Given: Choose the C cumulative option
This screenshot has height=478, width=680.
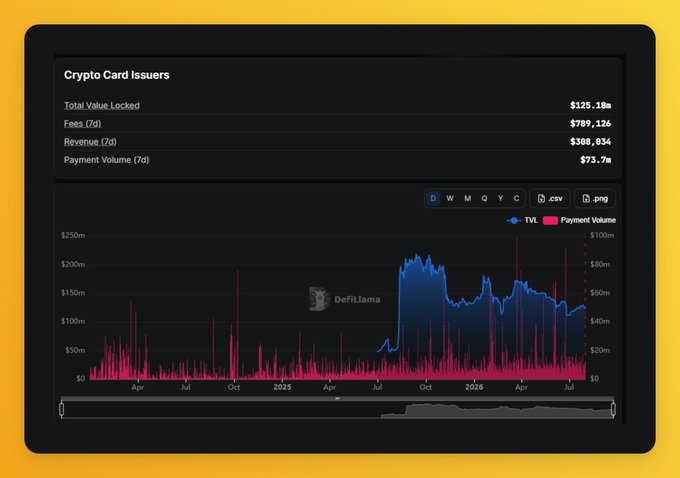Looking at the screenshot, I should (x=516, y=199).
